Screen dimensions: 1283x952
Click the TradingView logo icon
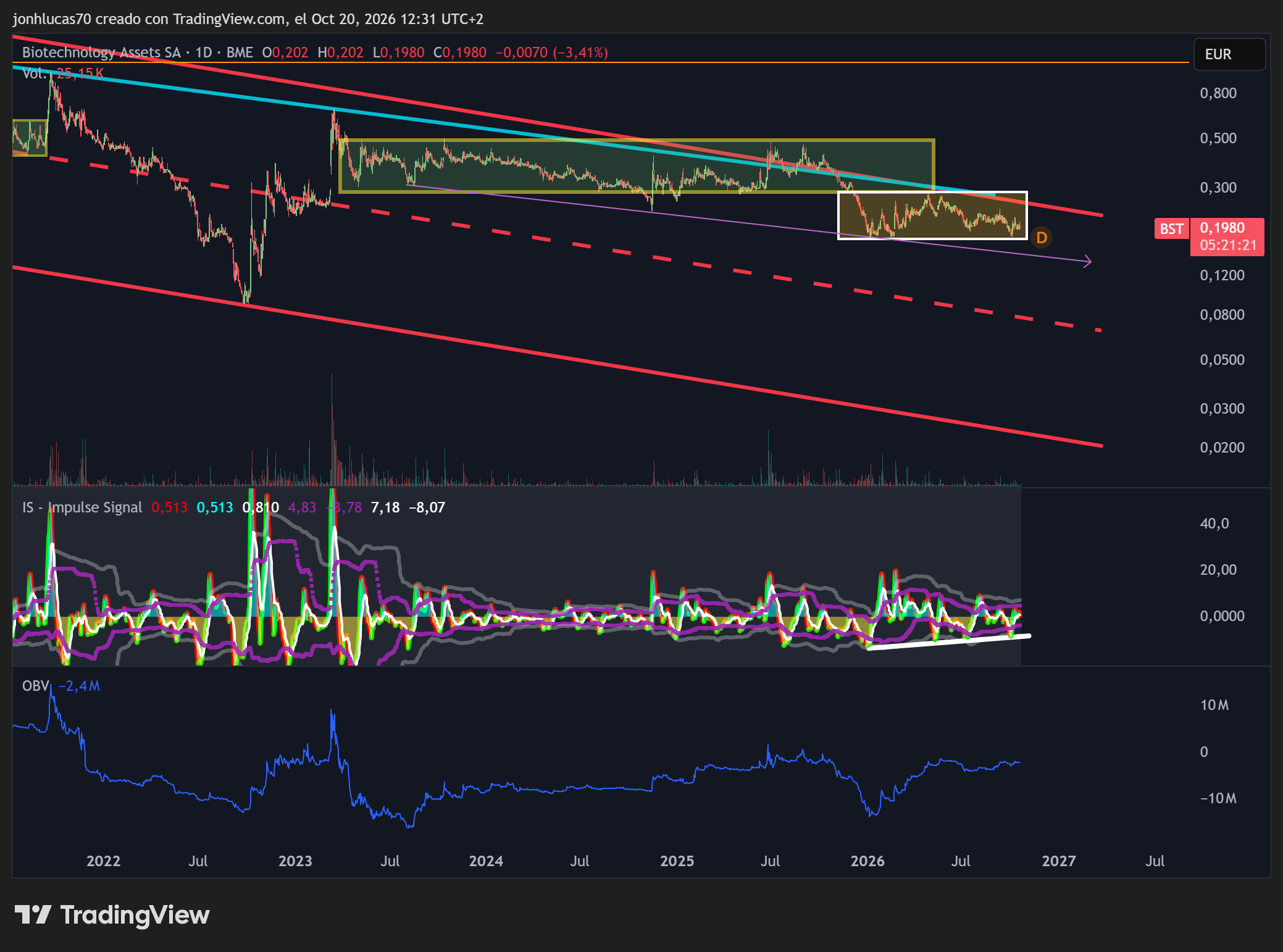coord(33,914)
